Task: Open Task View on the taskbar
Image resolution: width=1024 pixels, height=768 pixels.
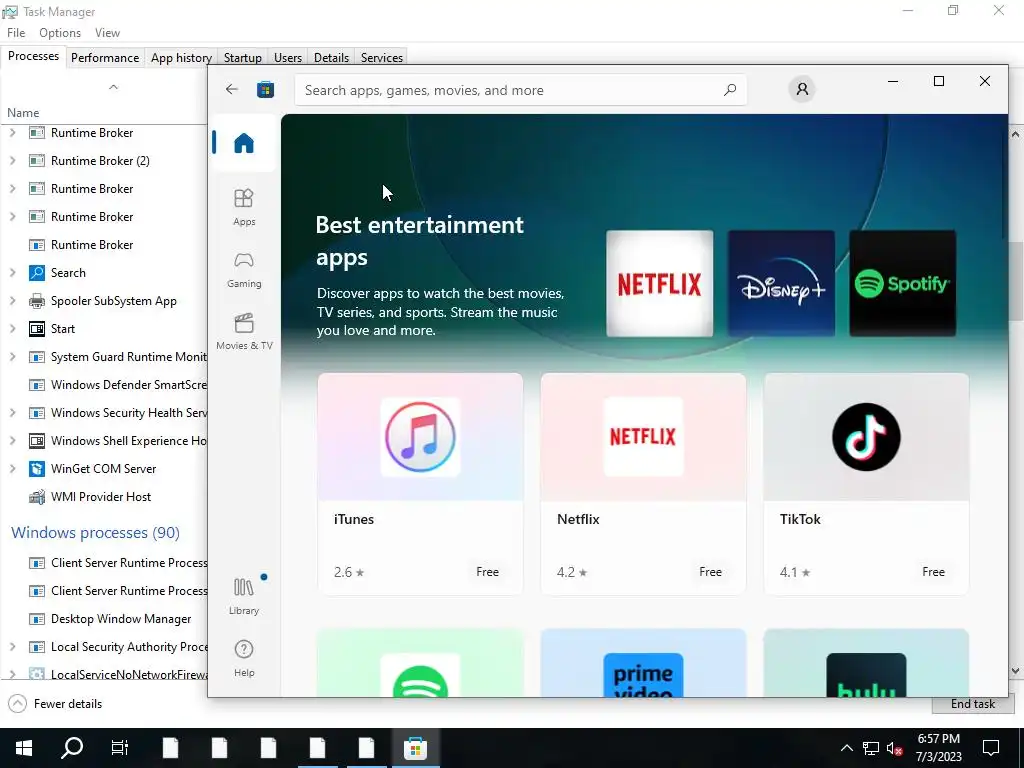Action: click(x=120, y=748)
